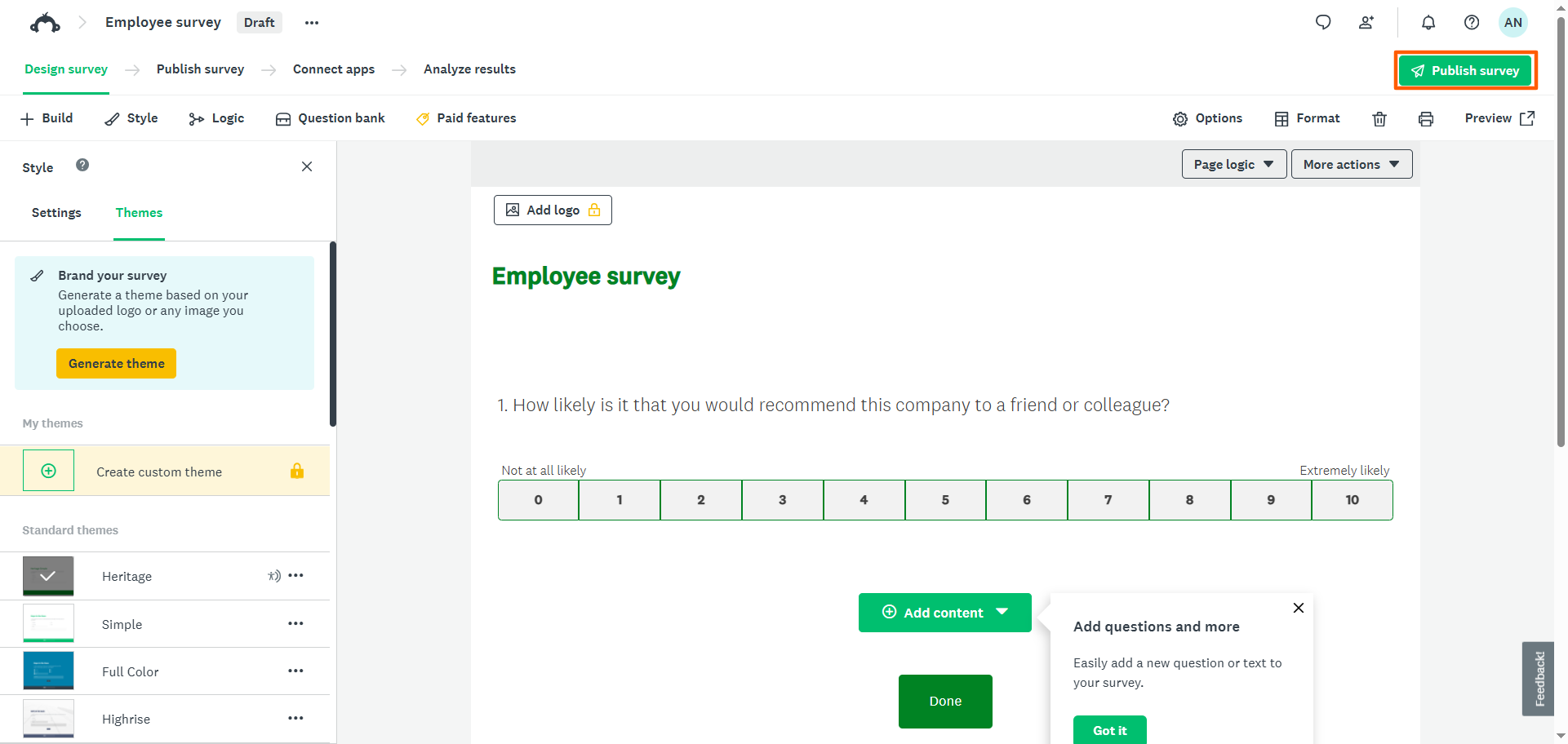
Task: Close the Style side panel
Action: pyautogui.click(x=307, y=166)
